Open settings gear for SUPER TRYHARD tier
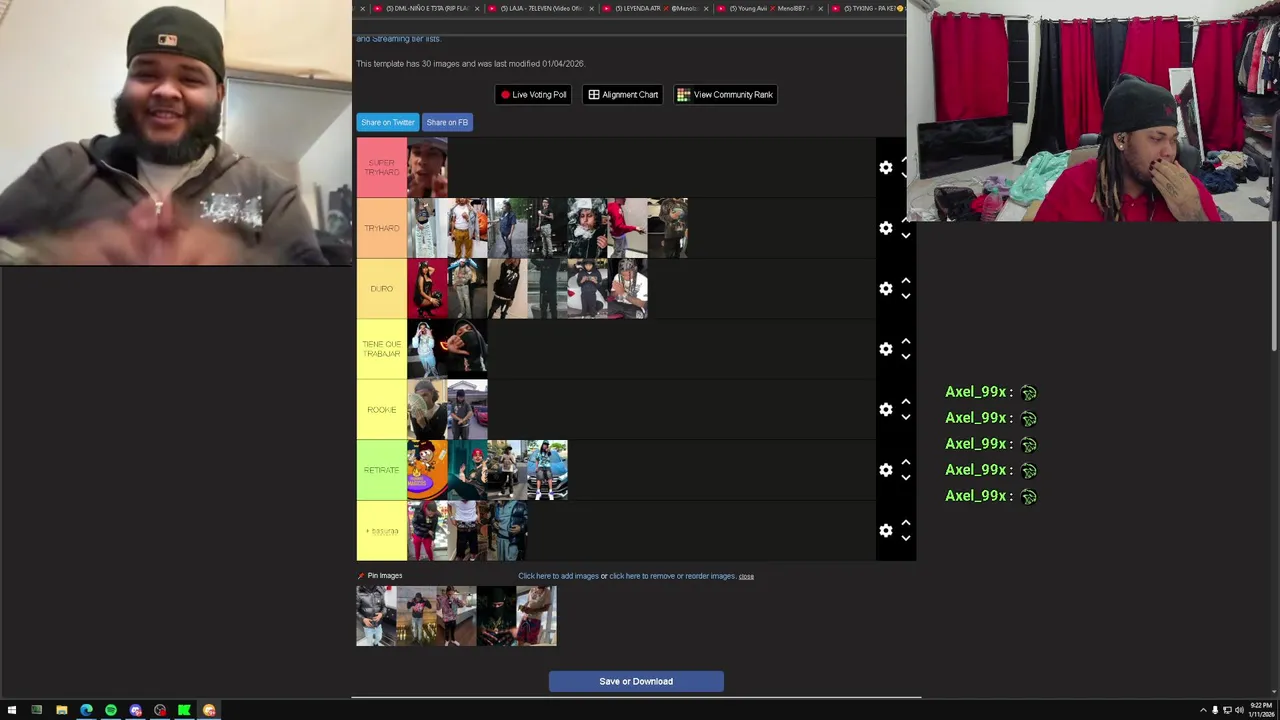This screenshot has width=1280, height=720. pyautogui.click(x=886, y=168)
